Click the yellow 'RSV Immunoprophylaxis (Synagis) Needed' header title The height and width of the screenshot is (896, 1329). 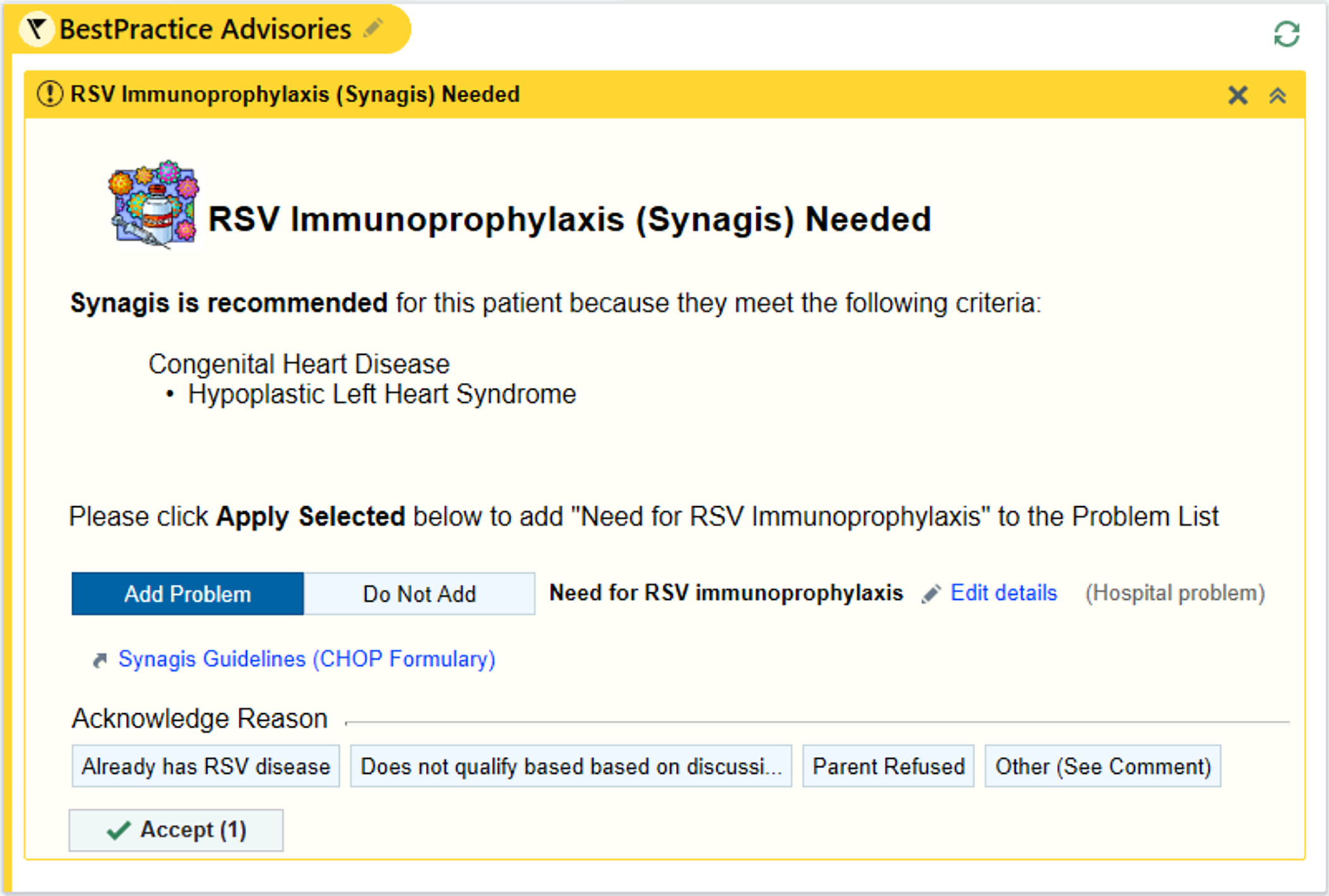pos(295,94)
